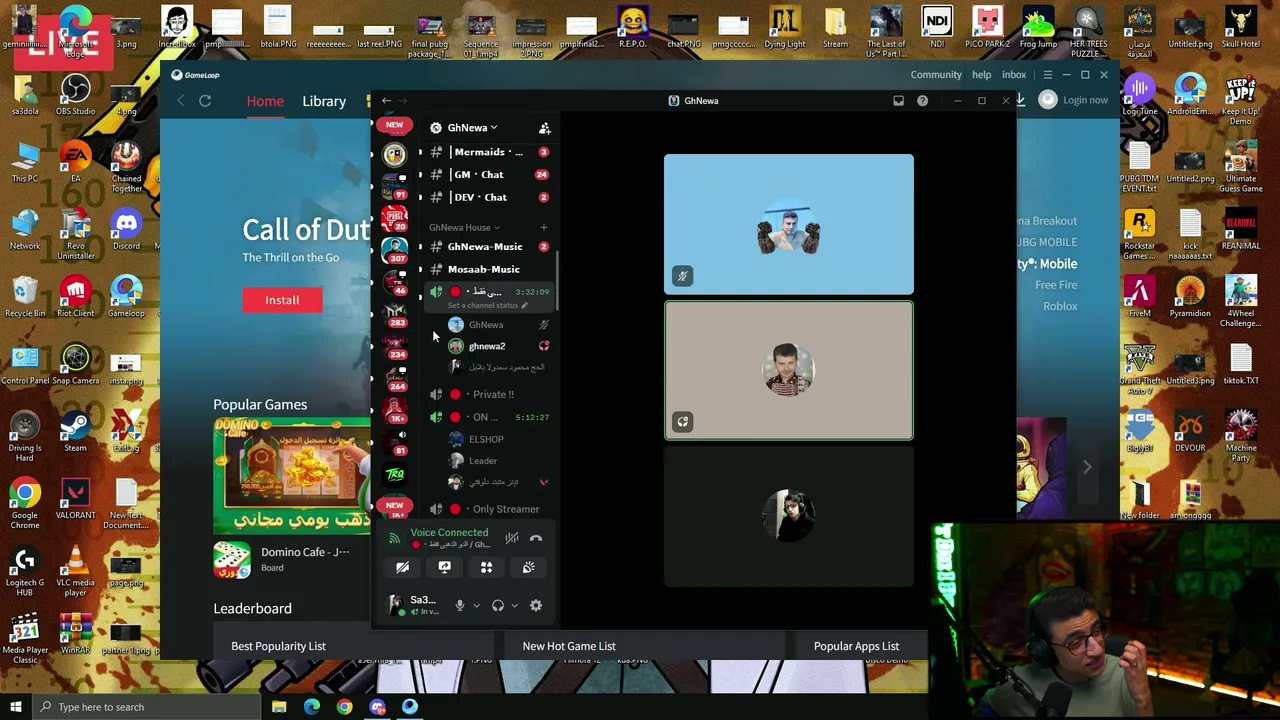Invite people to the GhNewa server
The width and height of the screenshot is (1280, 720).
(x=544, y=128)
